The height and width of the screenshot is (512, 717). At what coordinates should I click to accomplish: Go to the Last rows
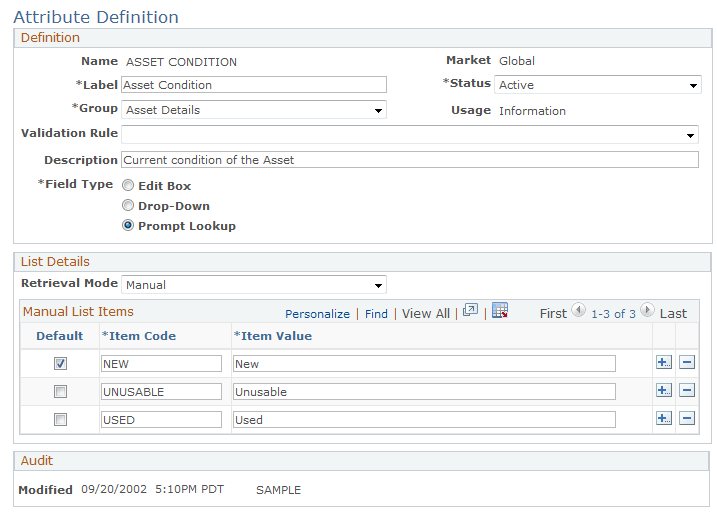tap(673, 314)
